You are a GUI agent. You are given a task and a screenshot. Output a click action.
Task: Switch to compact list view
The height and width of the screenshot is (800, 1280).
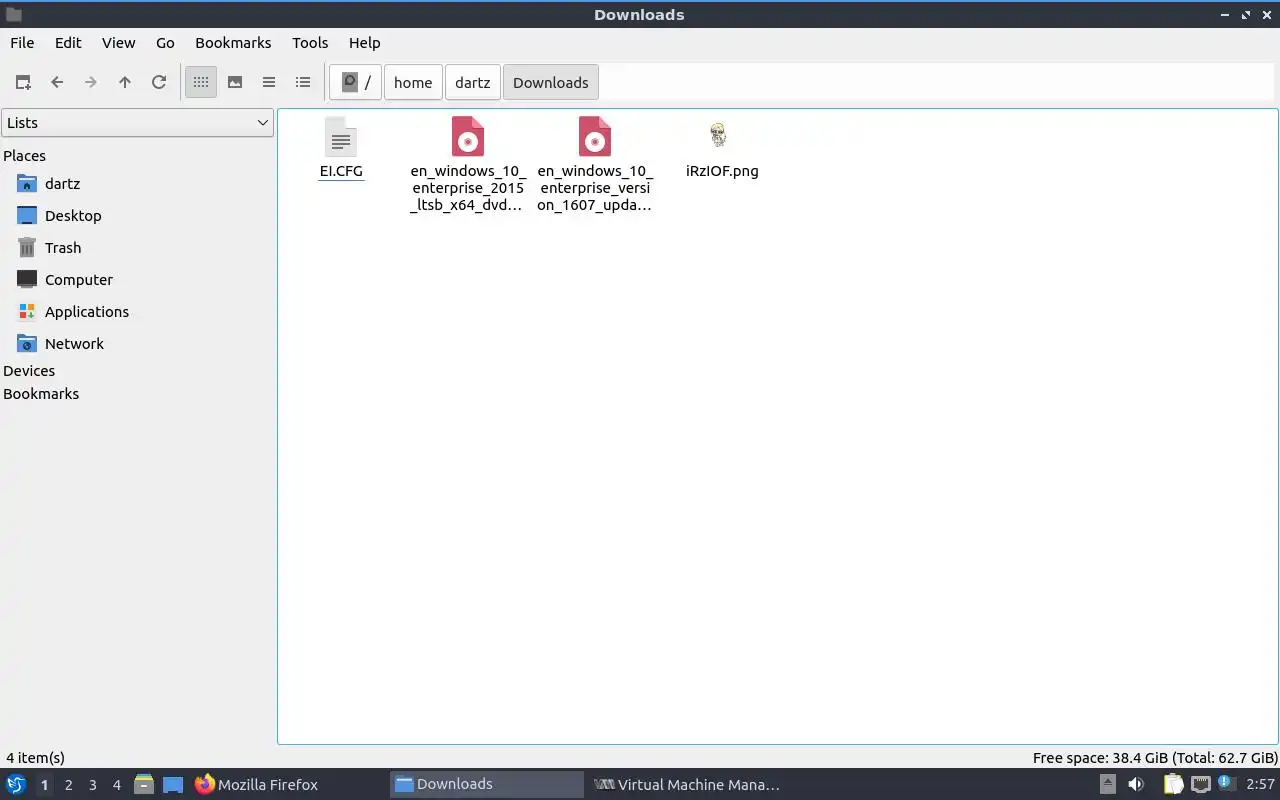pos(269,82)
